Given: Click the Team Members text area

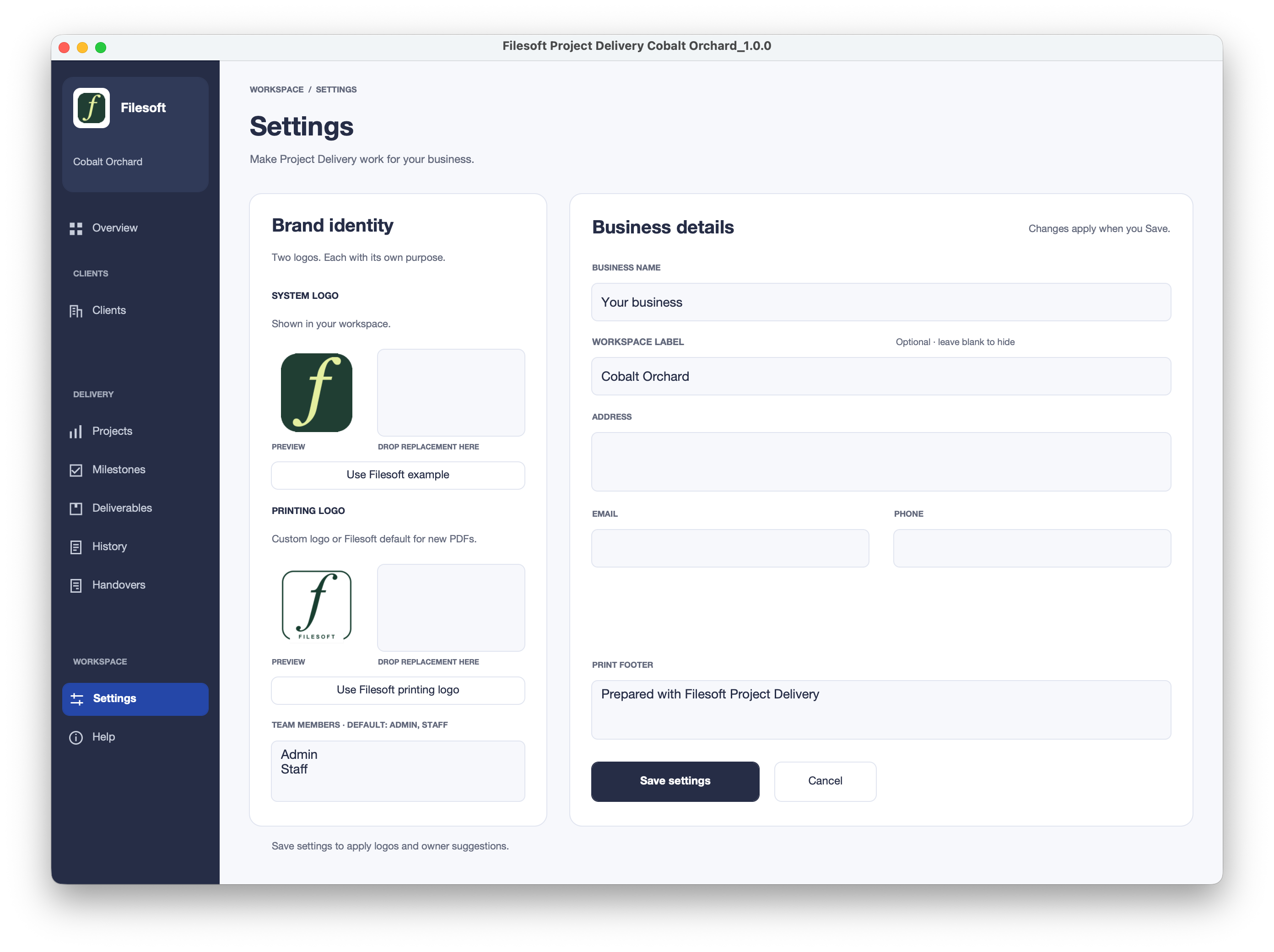Looking at the screenshot, I should pyautogui.click(x=397, y=771).
